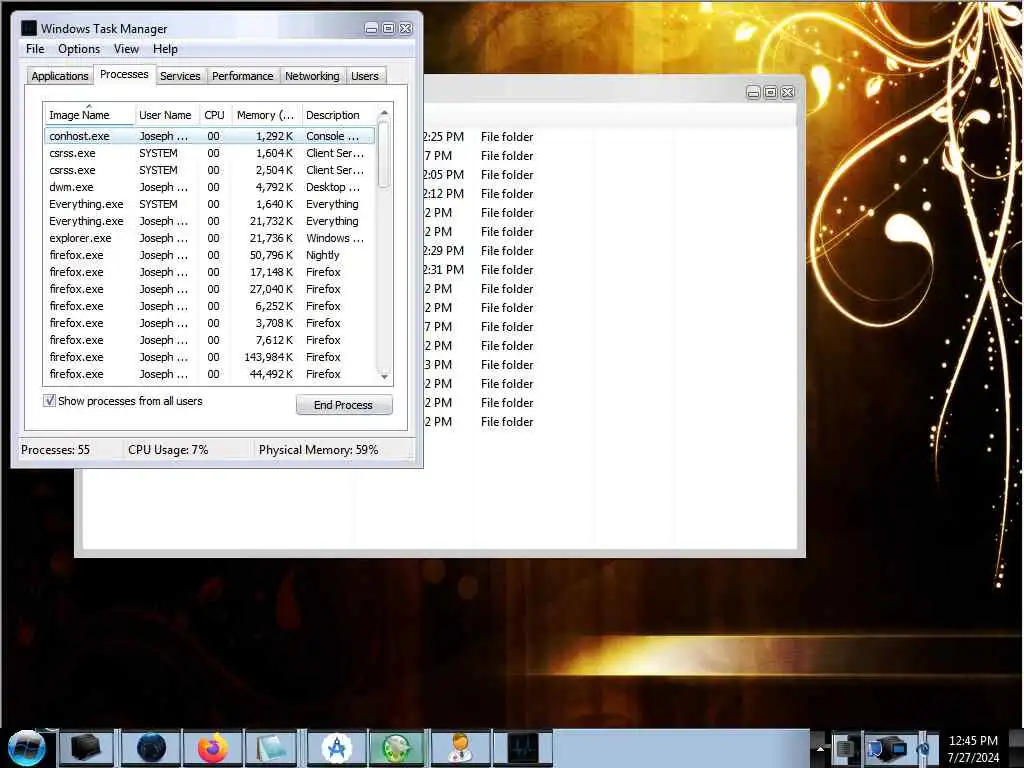Click process list scroll down arrow

384,376
